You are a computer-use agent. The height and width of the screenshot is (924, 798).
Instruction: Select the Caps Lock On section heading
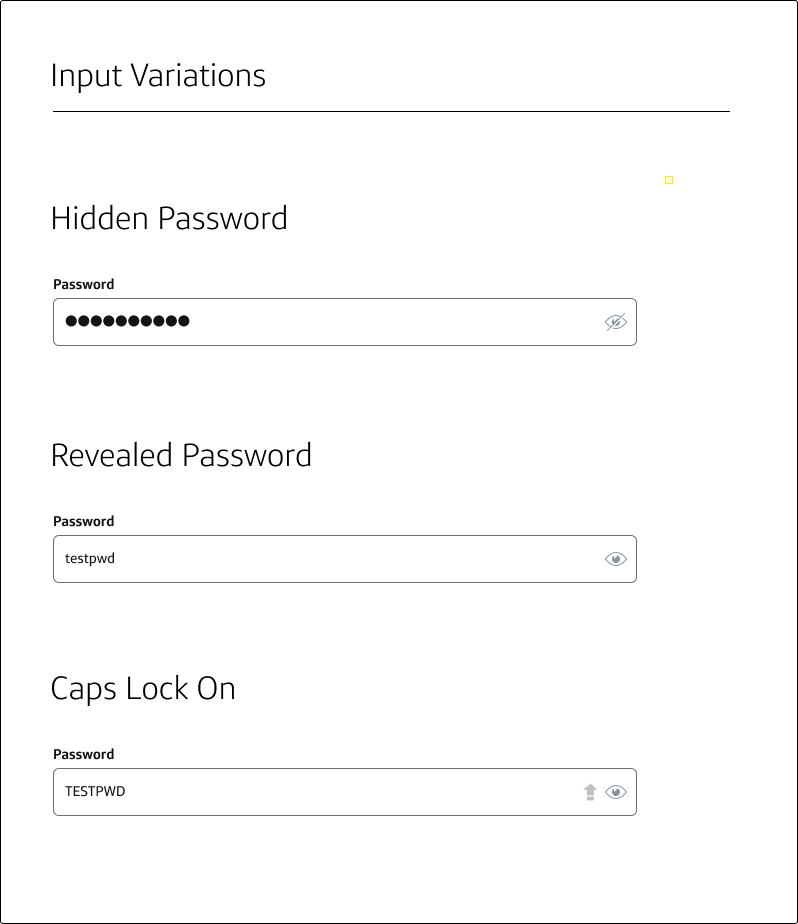(x=143, y=689)
